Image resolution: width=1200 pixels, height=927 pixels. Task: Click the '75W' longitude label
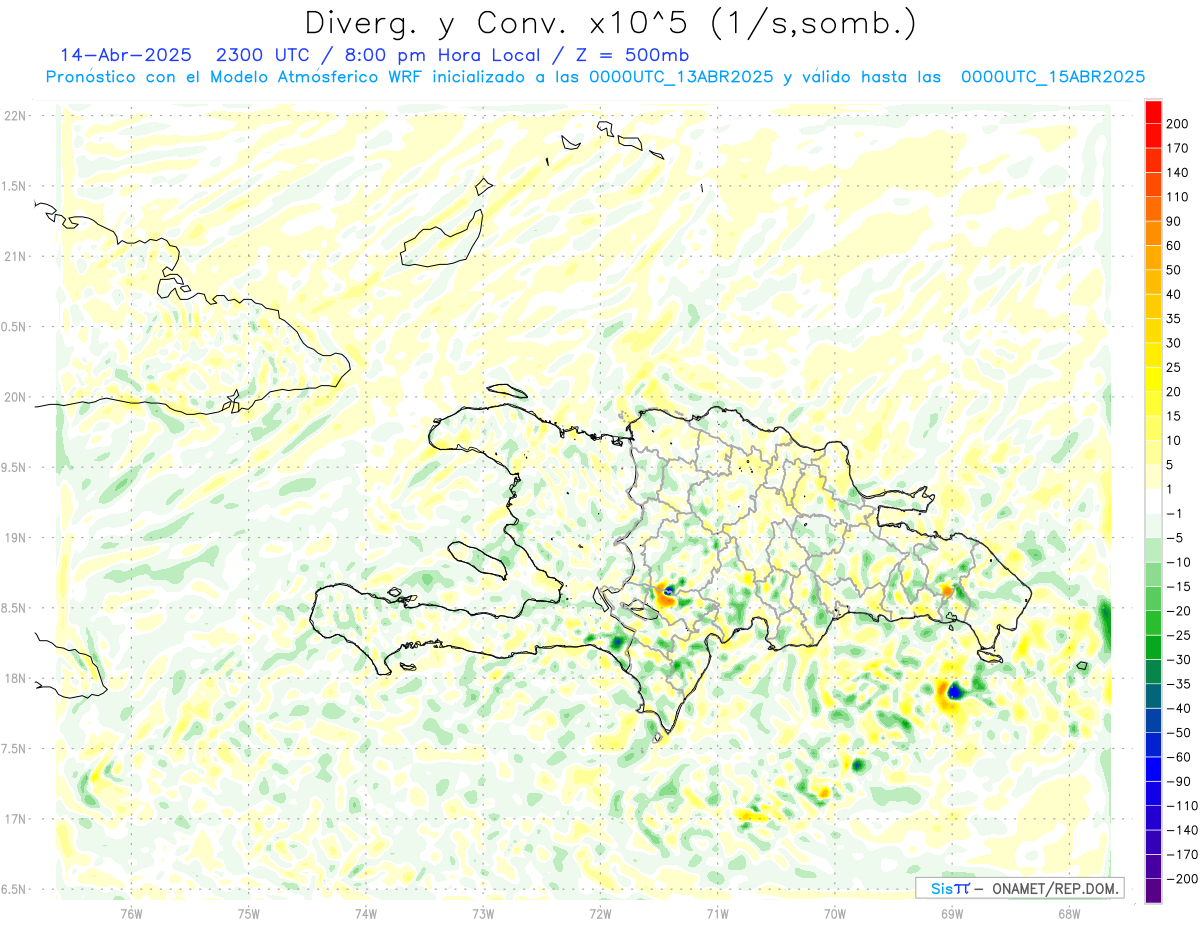point(249,913)
